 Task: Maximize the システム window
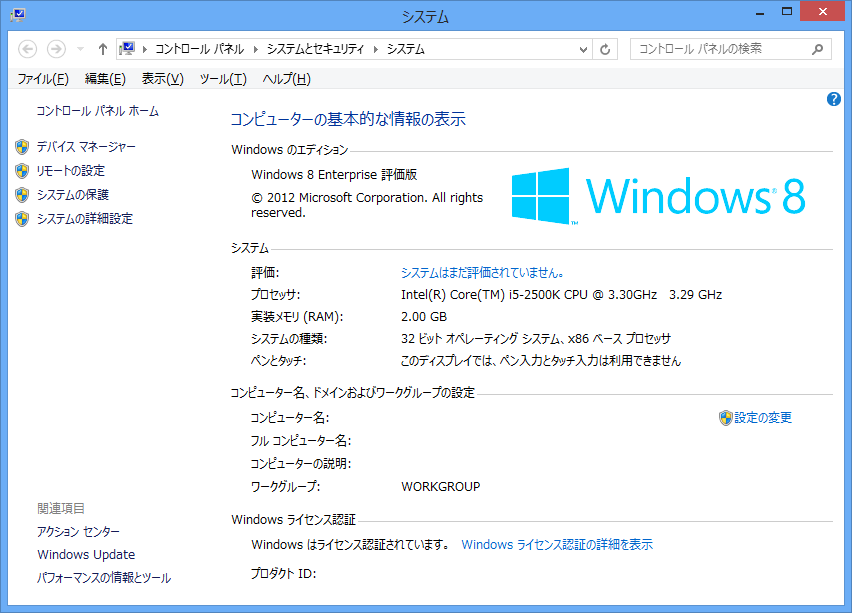787,12
